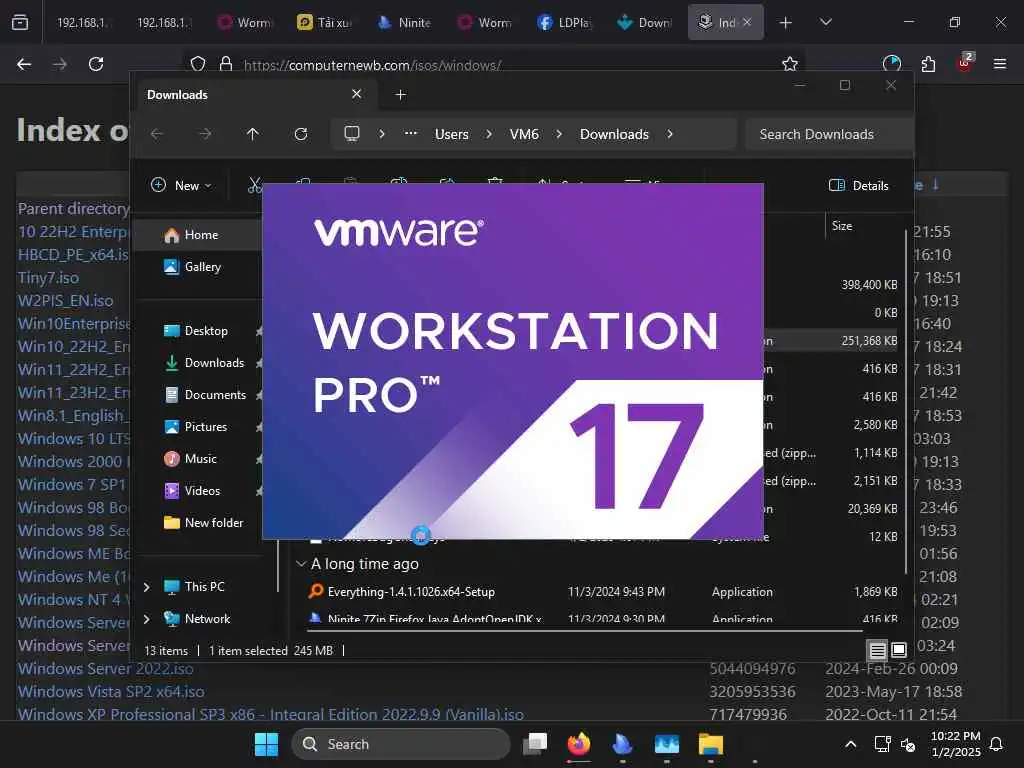Click Firefox forward arrow button
Viewport: 1024px width, 768px height.
(59, 64)
